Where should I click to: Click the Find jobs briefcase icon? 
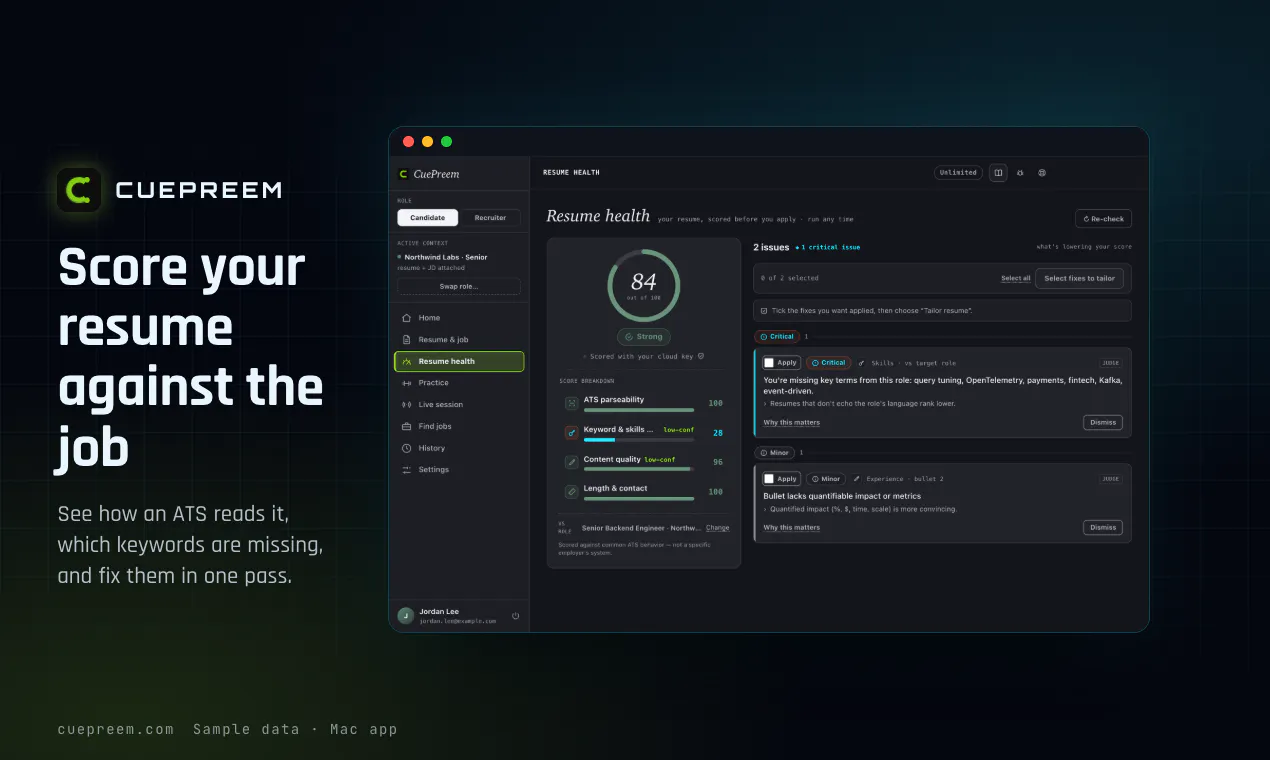pos(407,427)
